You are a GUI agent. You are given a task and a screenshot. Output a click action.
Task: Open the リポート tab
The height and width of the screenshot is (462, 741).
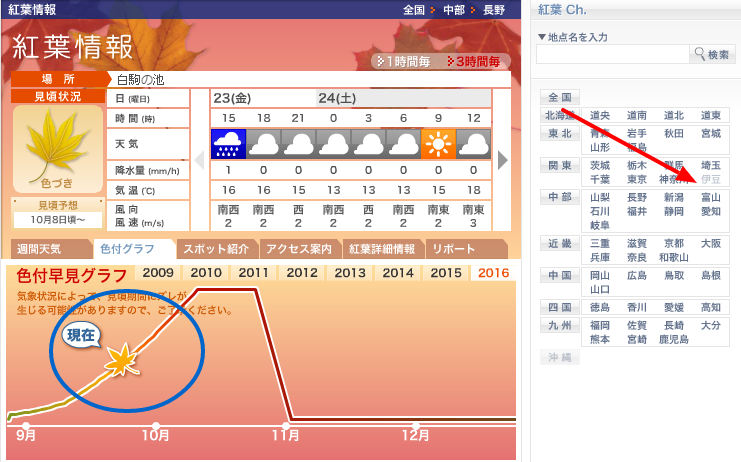466,249
